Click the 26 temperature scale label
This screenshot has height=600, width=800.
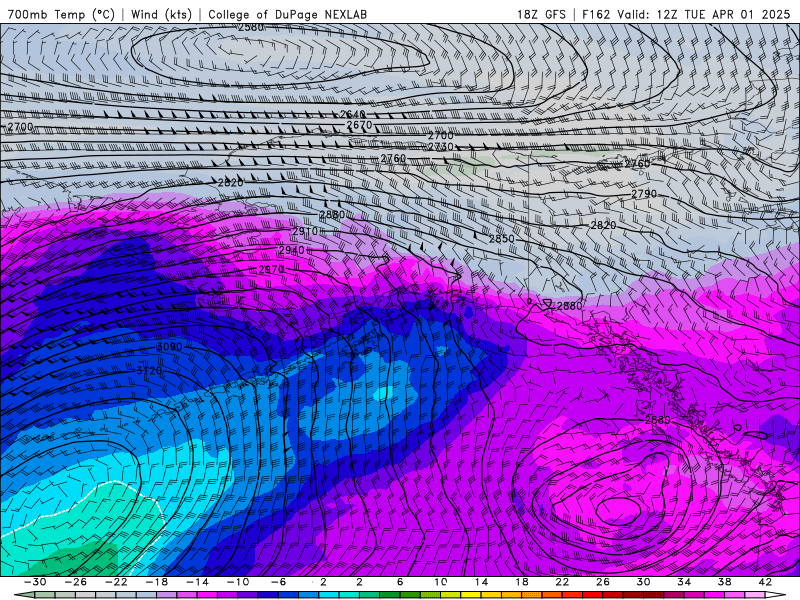pos(603,582)
